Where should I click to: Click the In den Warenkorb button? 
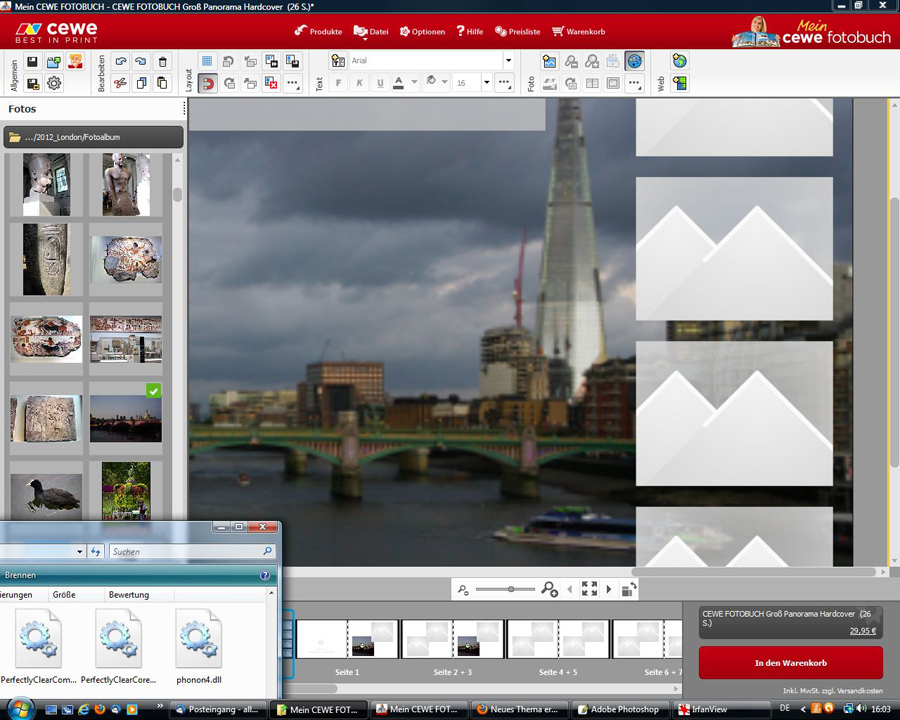(x=790, y=662)
